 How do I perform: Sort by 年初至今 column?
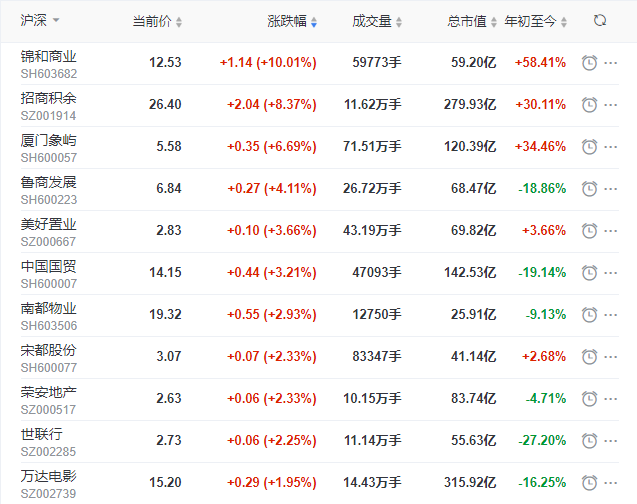tap(535, 21)
